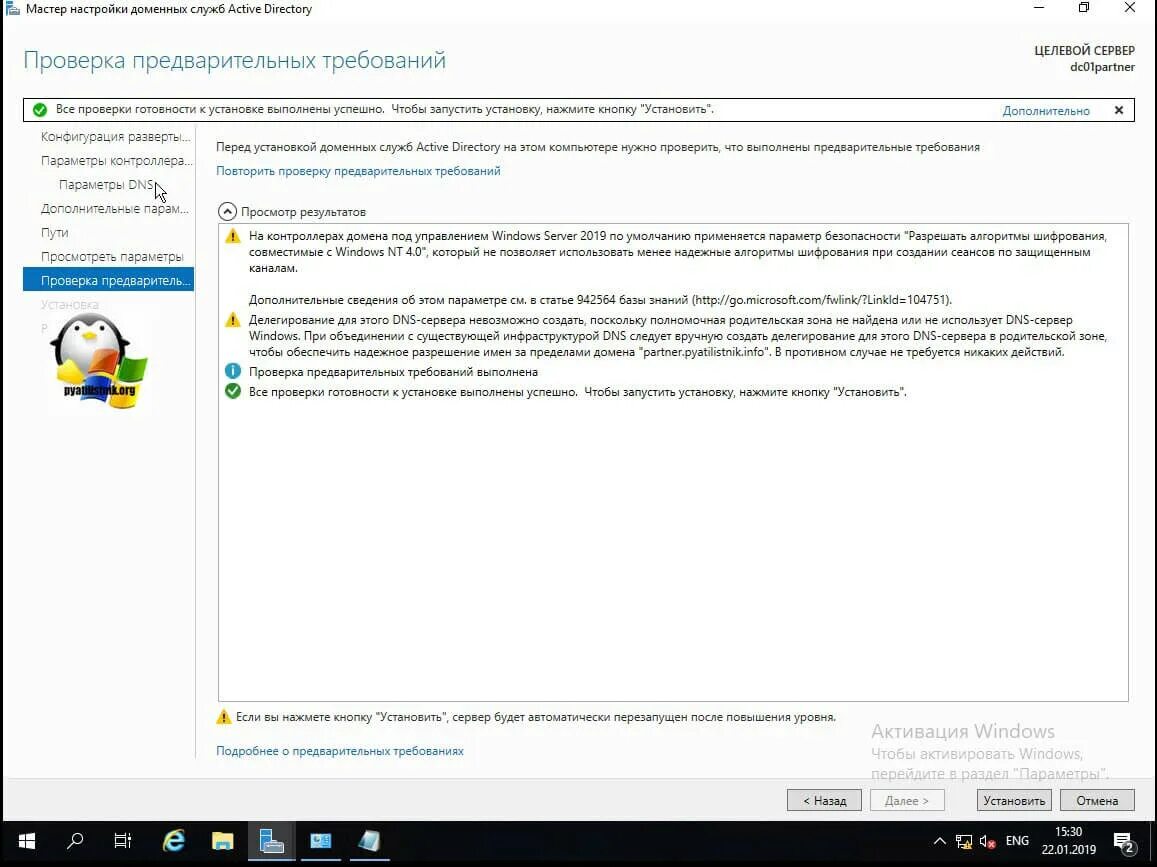The image size is (1157, 867).
Task: Select Конфигурация развертывания step
Action: (x=115, y=137)
